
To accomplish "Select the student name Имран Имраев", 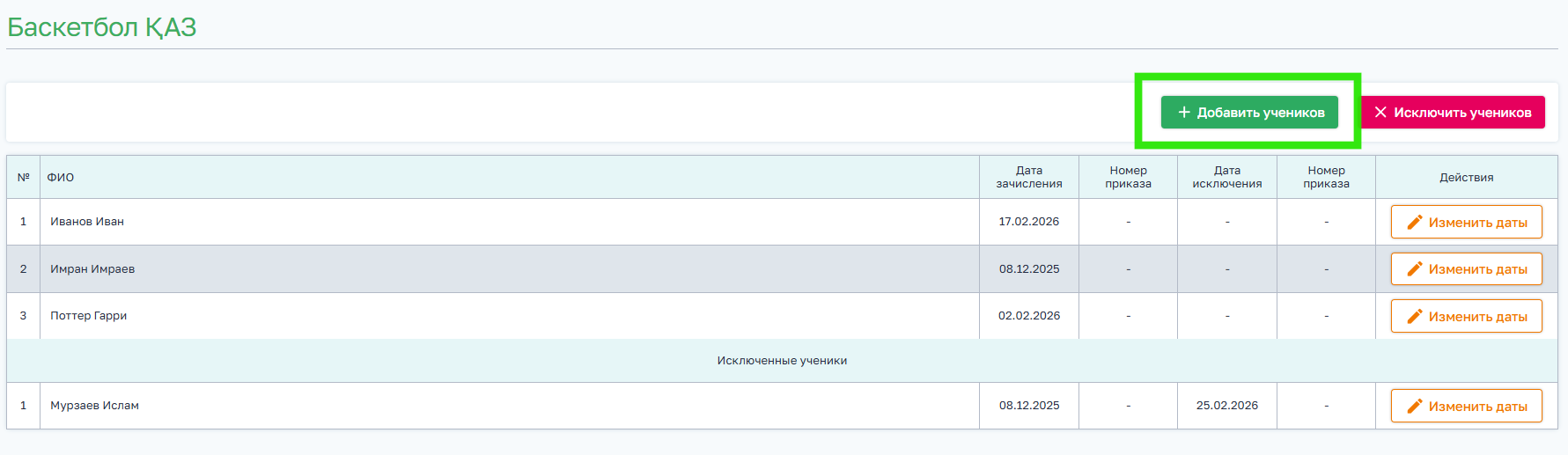I will point(92,269).
